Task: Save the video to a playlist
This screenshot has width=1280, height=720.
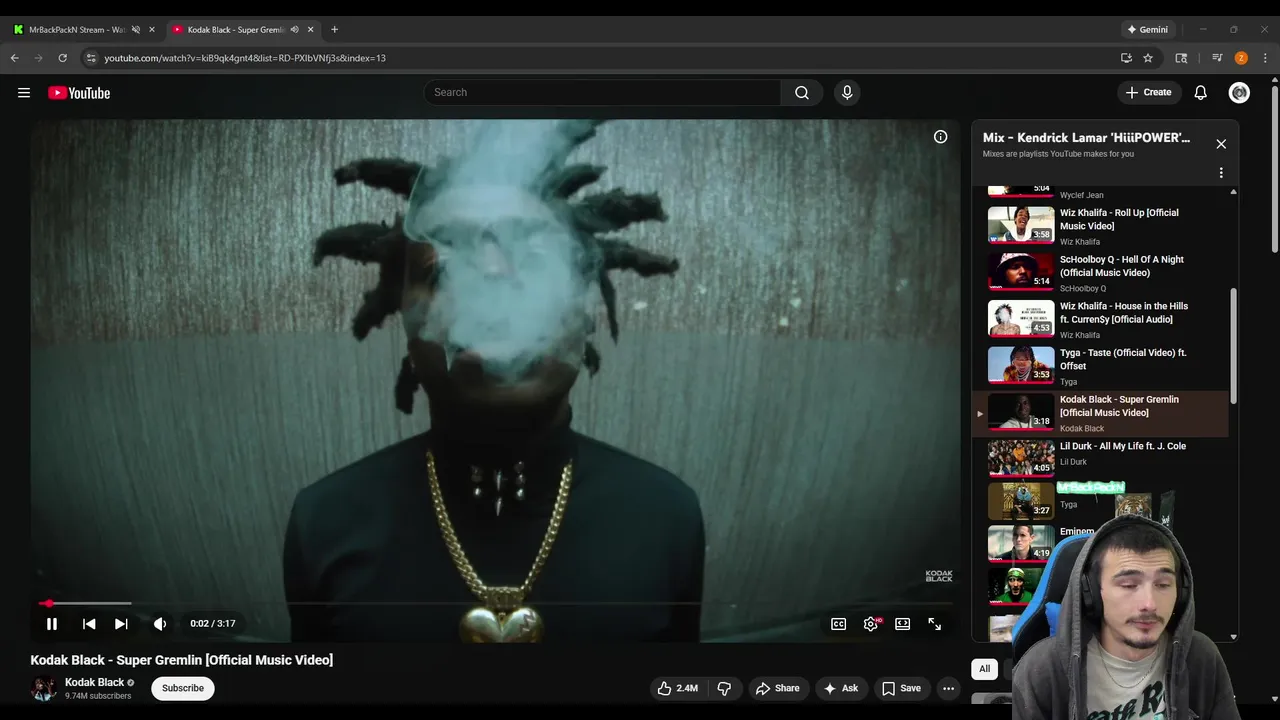Action: click(x=901, y=688)
